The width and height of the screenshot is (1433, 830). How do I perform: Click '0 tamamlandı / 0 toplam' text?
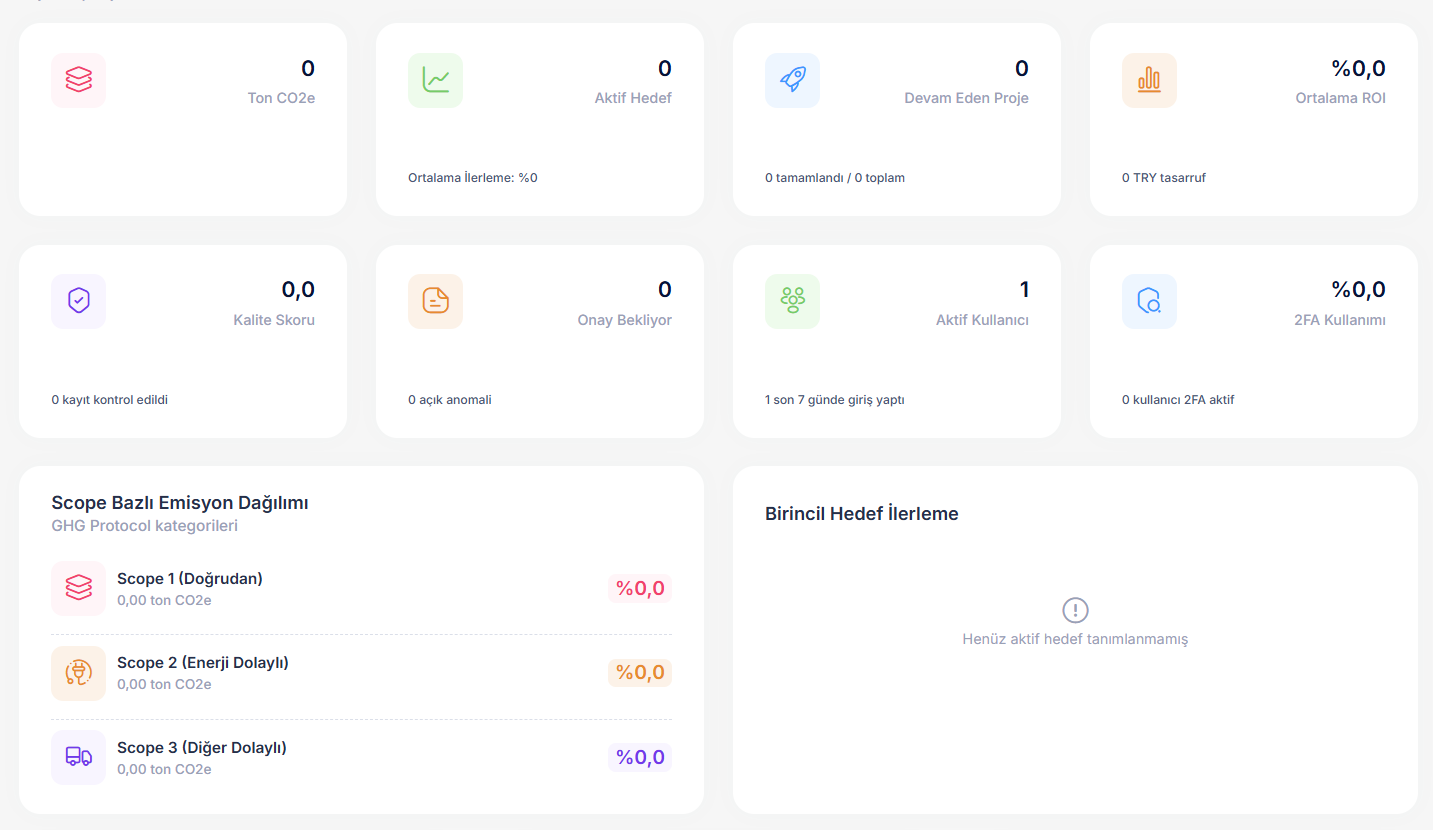pos(835,178)
